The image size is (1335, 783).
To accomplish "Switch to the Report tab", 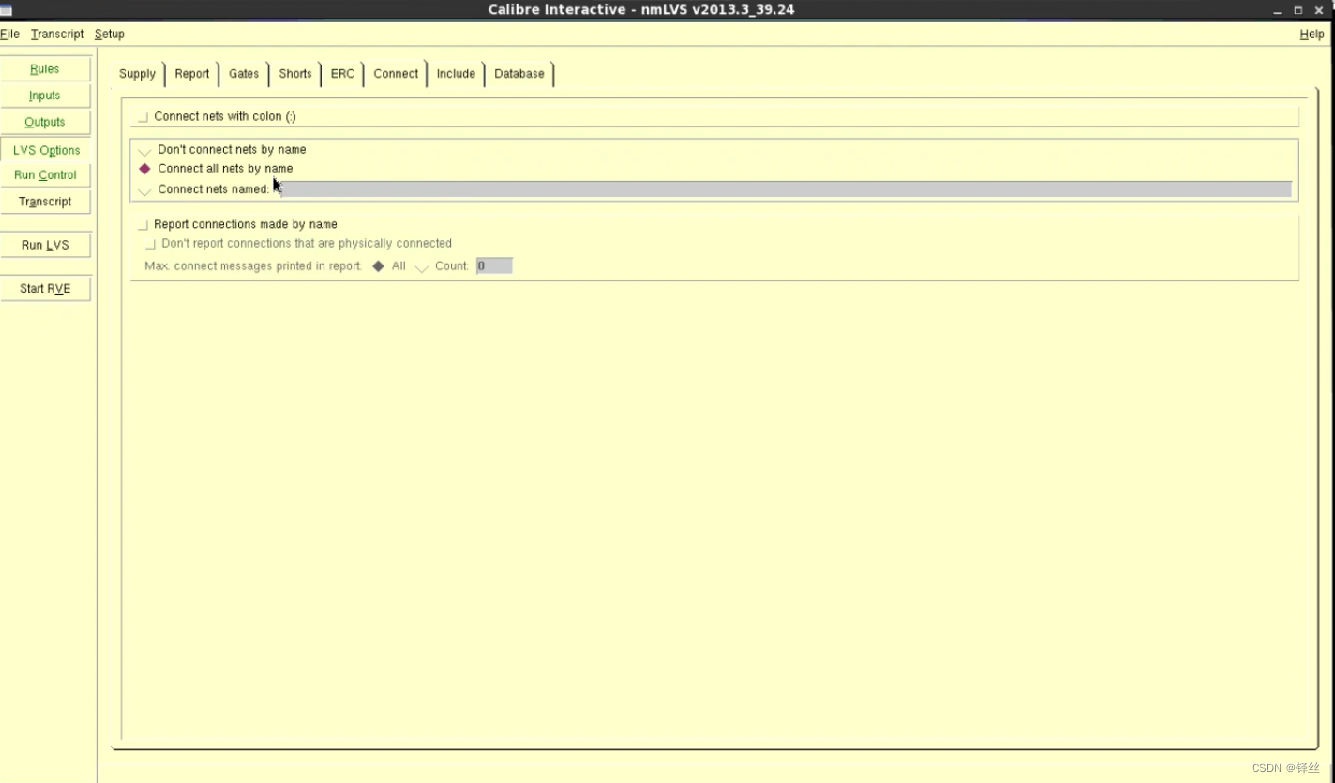I will (192, 74).
